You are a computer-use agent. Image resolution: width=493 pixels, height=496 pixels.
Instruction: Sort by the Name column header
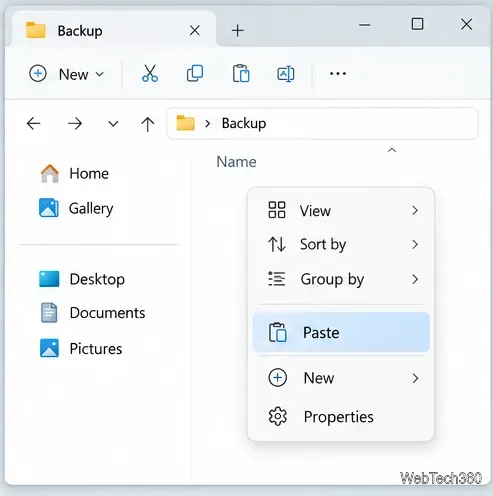[236, 162]
